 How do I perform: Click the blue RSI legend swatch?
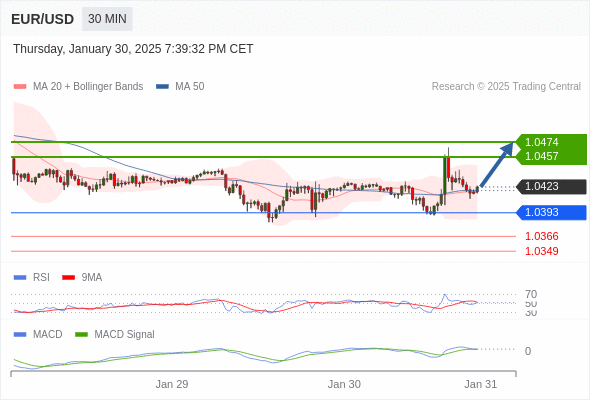click(x=20, y=278)
